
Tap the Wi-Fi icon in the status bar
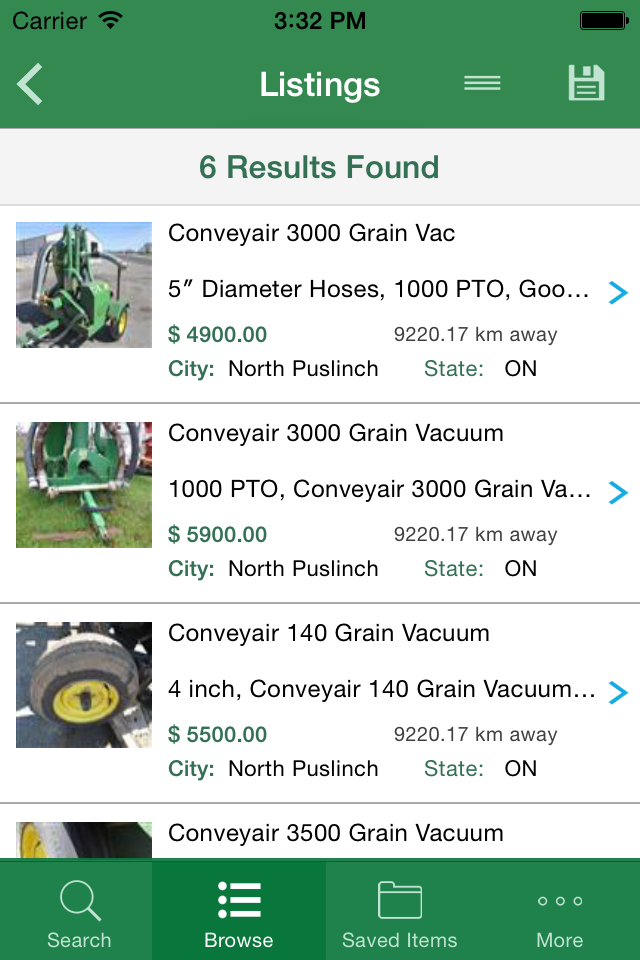110,18
